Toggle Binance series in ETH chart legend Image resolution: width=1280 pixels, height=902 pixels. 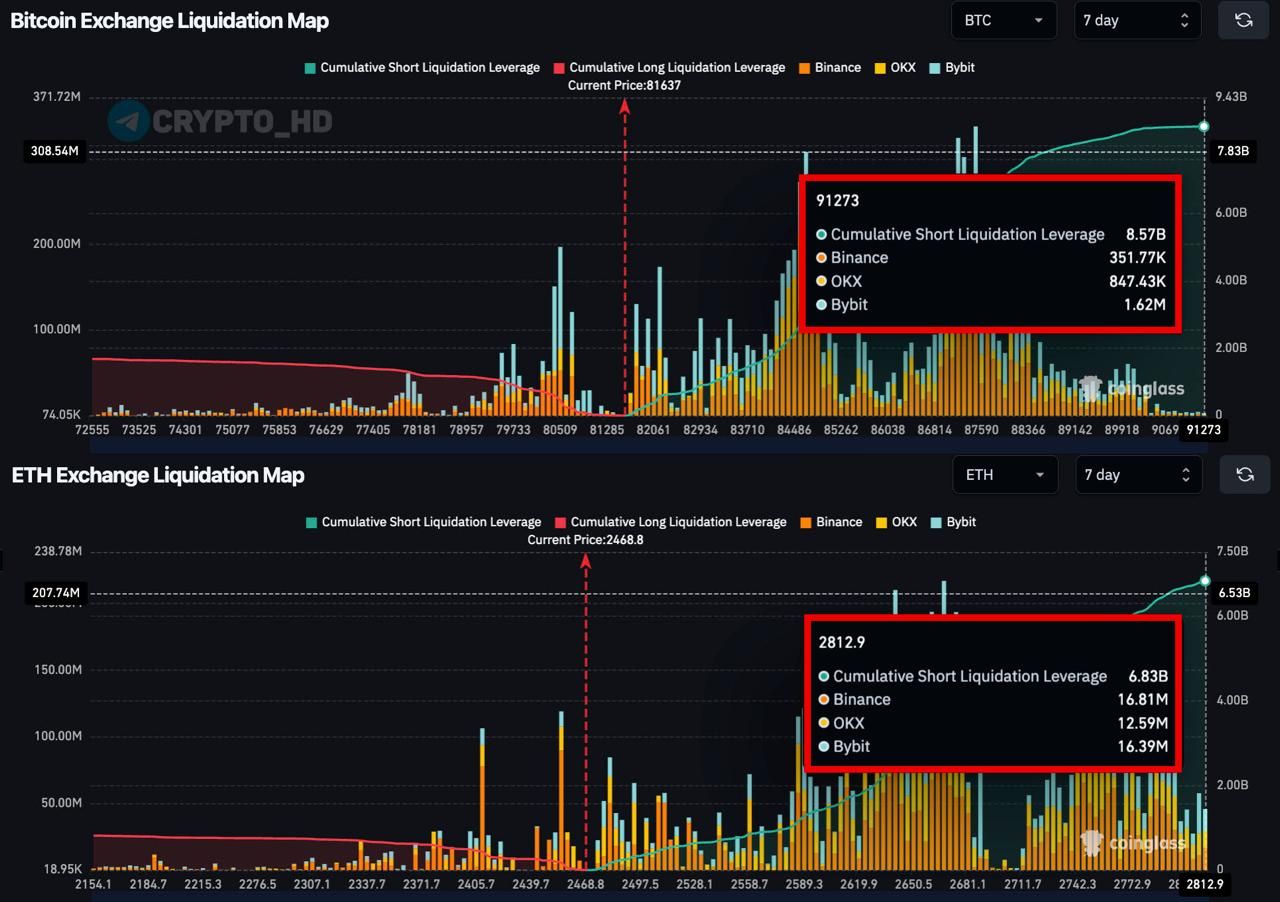(x=831, y=522)
